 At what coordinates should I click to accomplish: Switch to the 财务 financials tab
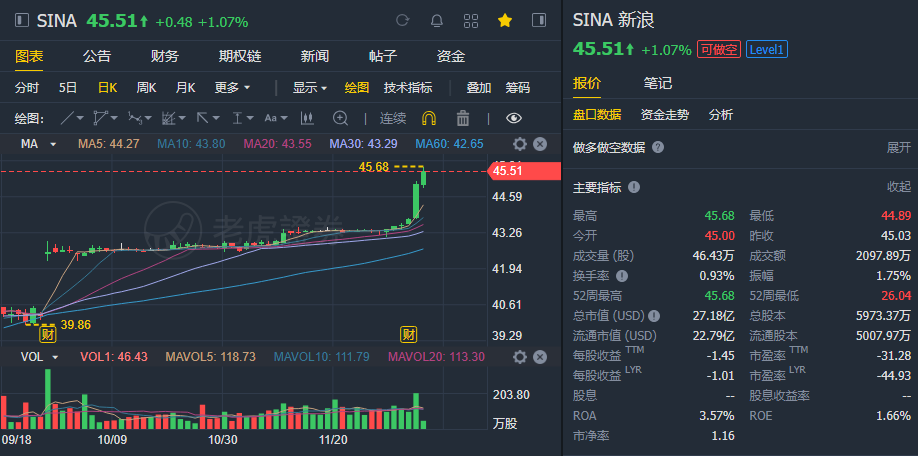coord(165,56)
